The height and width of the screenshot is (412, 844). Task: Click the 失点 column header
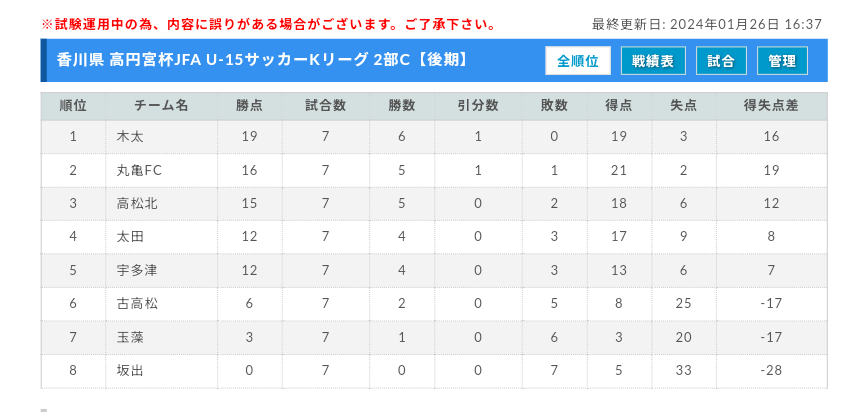(683, 105)
